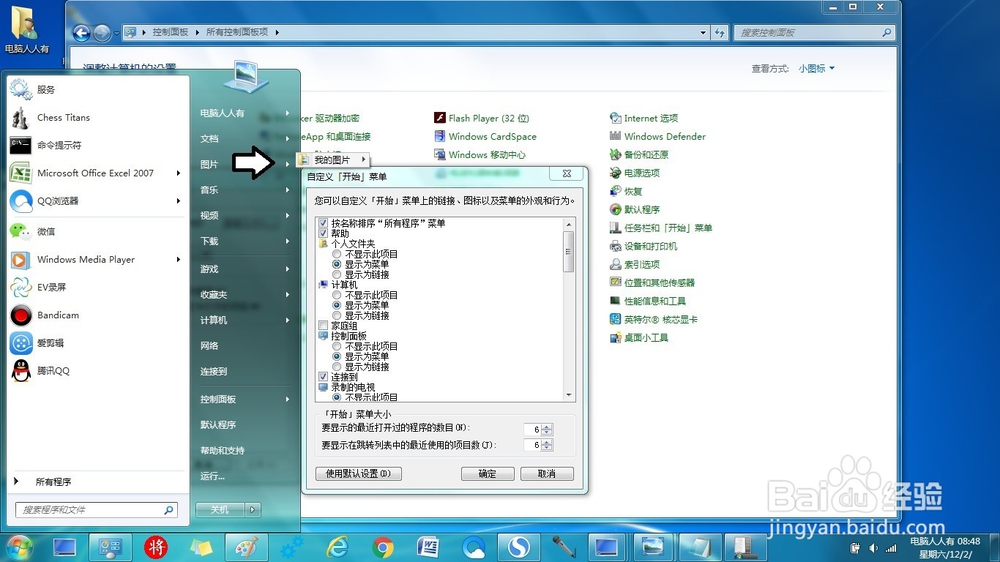This screenshot has height=562, width=1000.
Task: Click 使用默认设置 button
Action: coord(358,473)
